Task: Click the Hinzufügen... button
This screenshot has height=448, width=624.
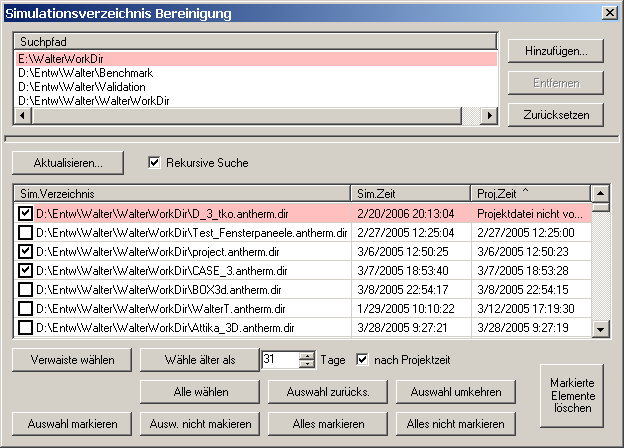Action: (x=554, y=50)
